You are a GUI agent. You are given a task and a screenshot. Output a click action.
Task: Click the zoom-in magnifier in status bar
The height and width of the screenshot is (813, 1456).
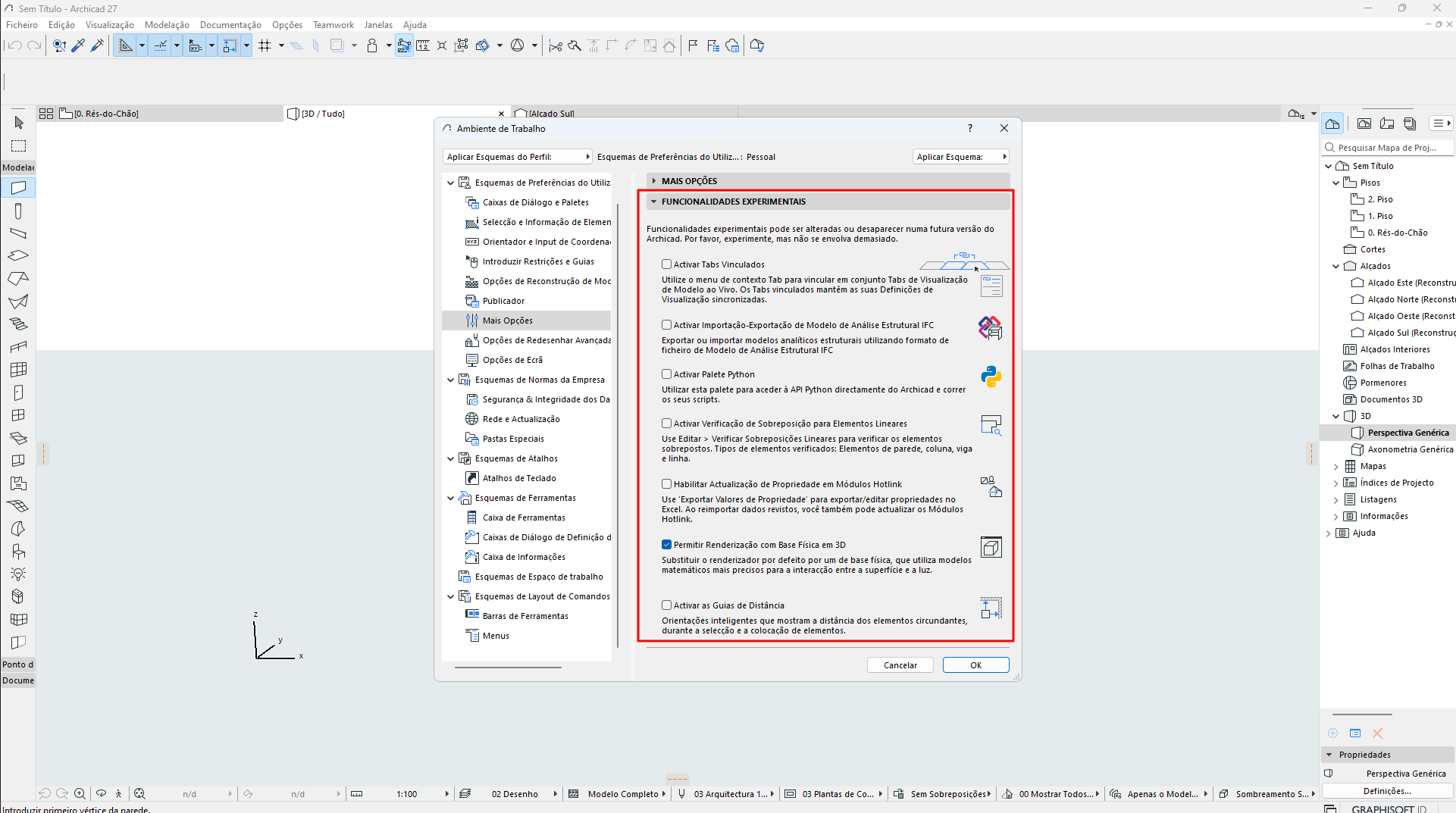[x=80, y=793]
